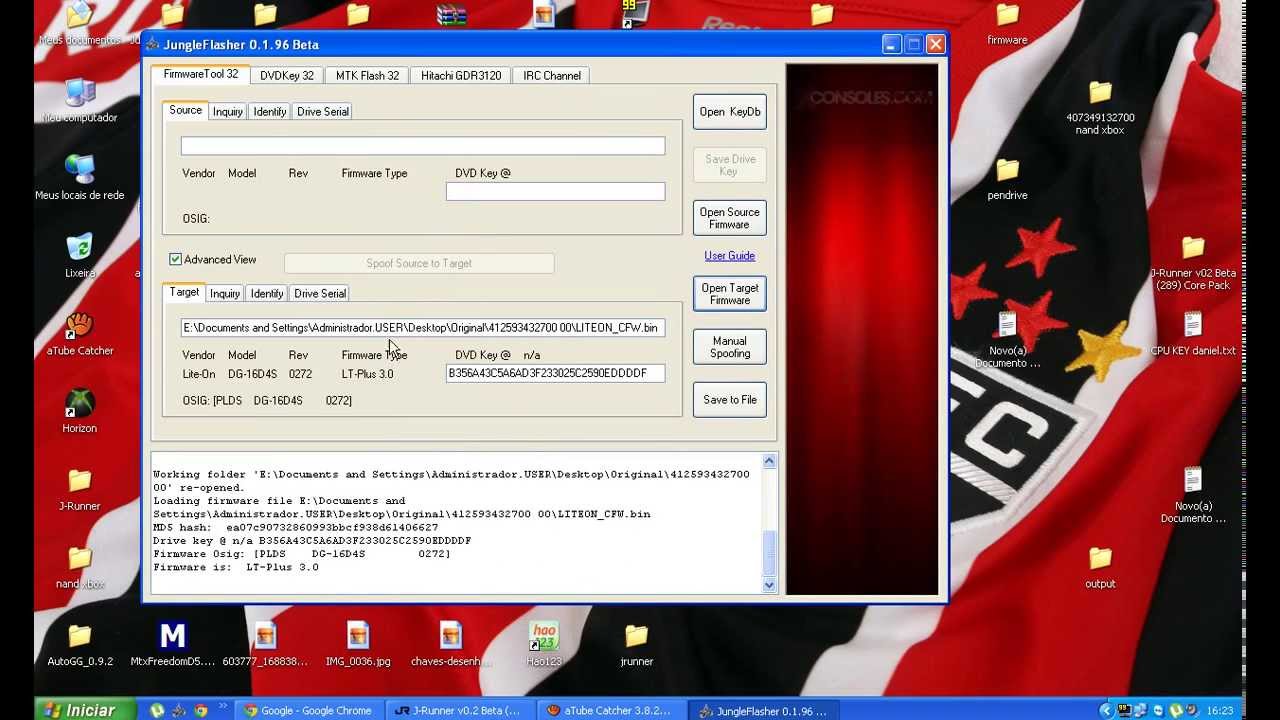Click the log scrollbar up arrow

[769, 461]
